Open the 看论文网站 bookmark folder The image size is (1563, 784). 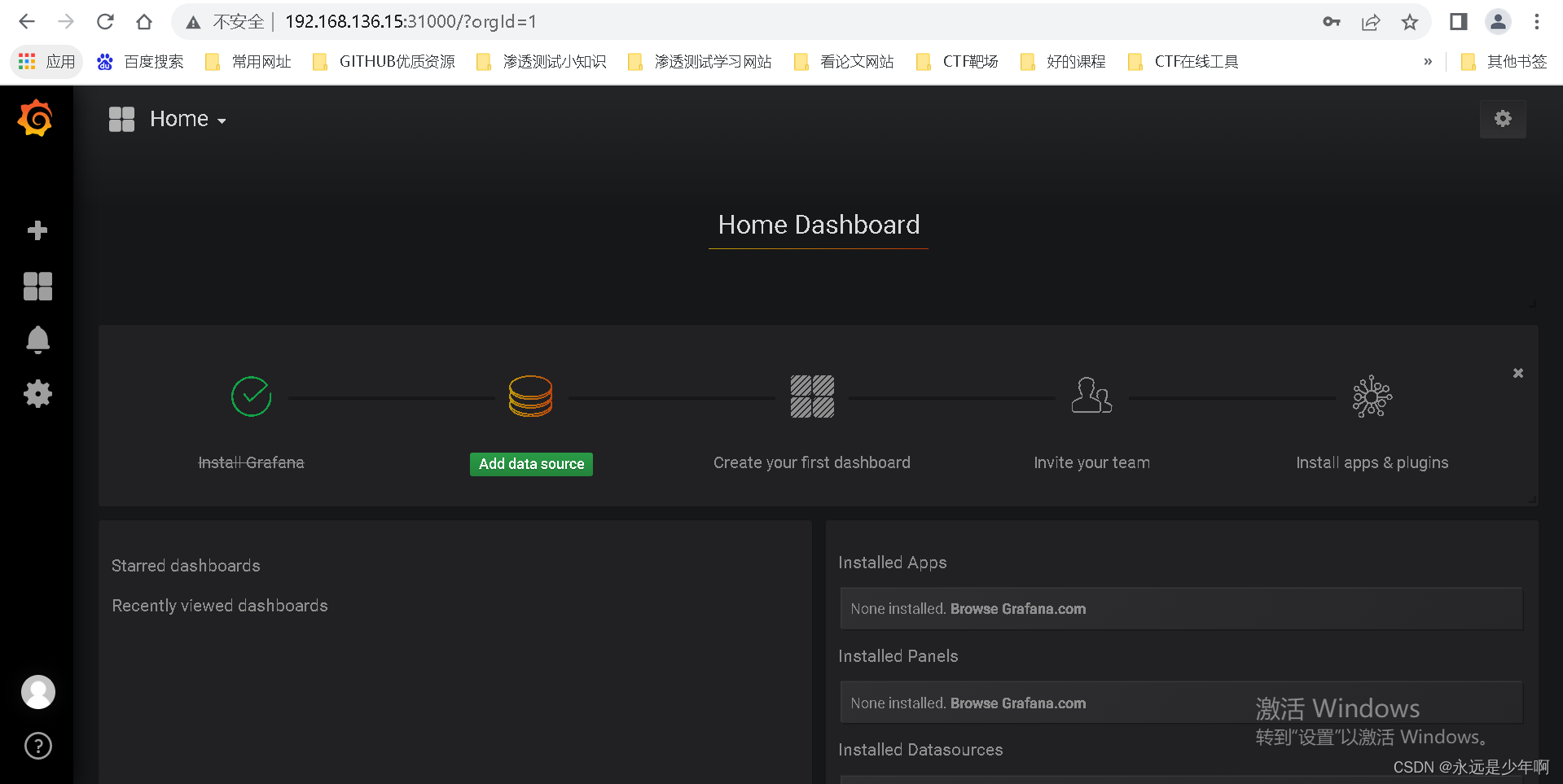[844, 62]
